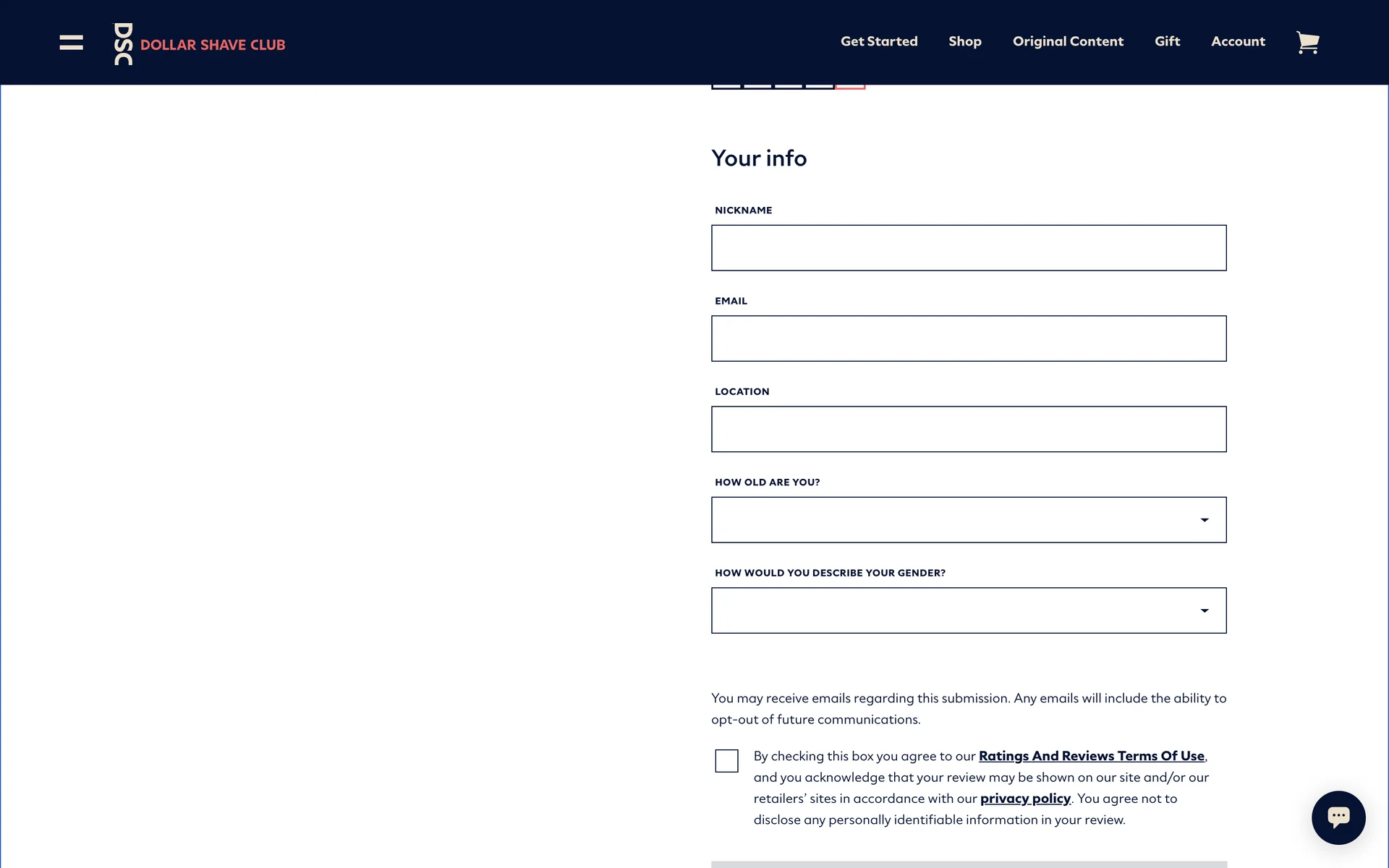Open the hamburger menu icon
Viewport: 1389px width, 868px height.
coord(71,43)
